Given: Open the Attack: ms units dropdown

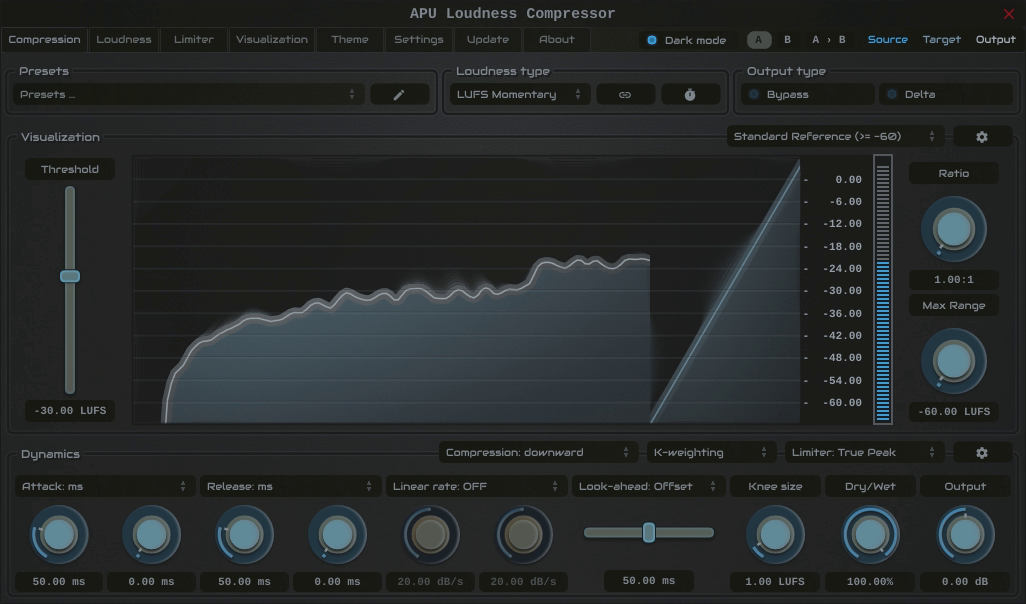Looking at the screenshot, I should pos(105,486).
